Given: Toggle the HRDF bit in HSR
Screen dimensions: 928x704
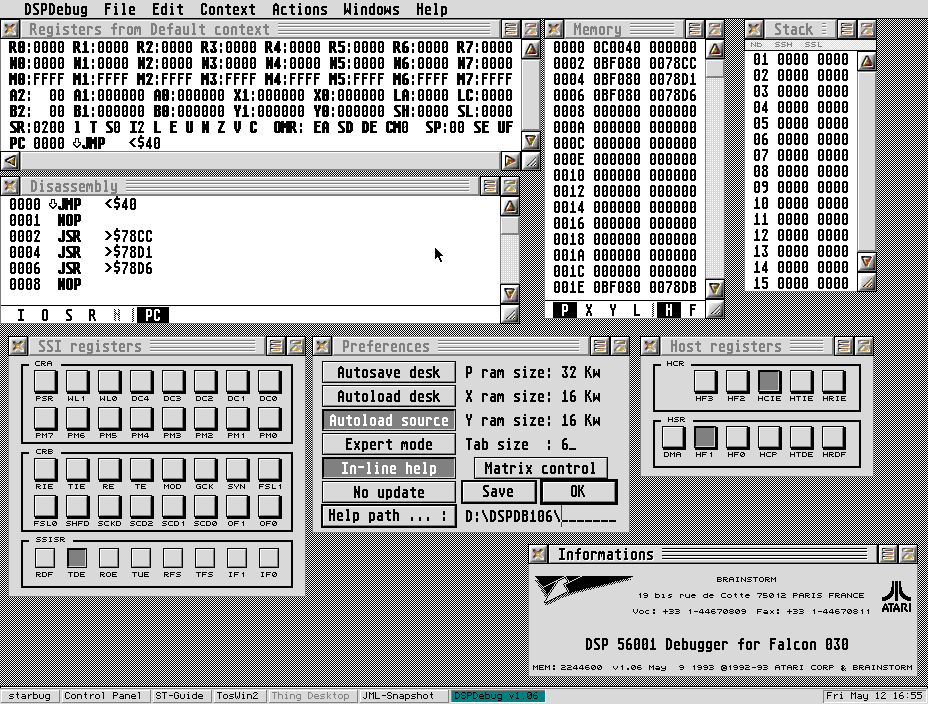Looking at the screenshot, I should click(x=833, y=438).
